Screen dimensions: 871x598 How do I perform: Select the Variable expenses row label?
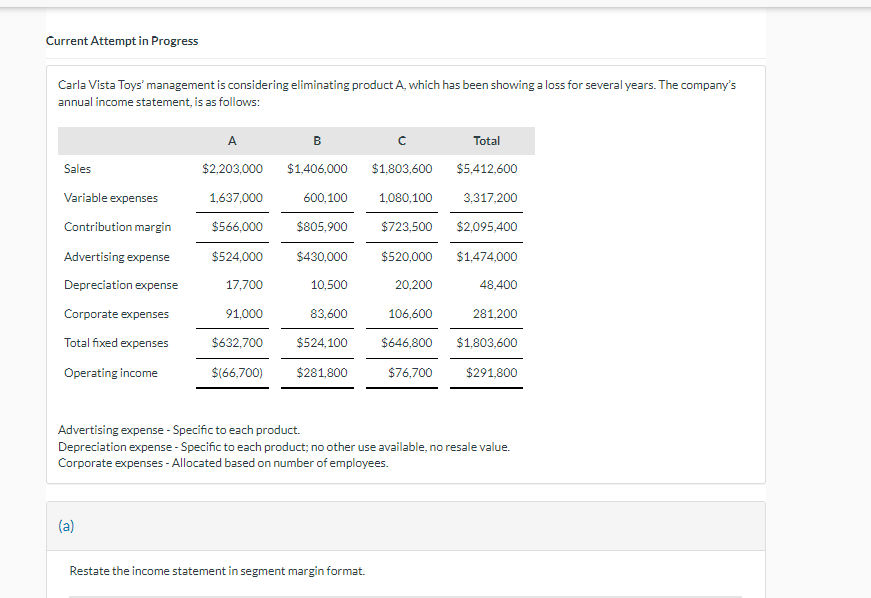click(x=111, y=198)
